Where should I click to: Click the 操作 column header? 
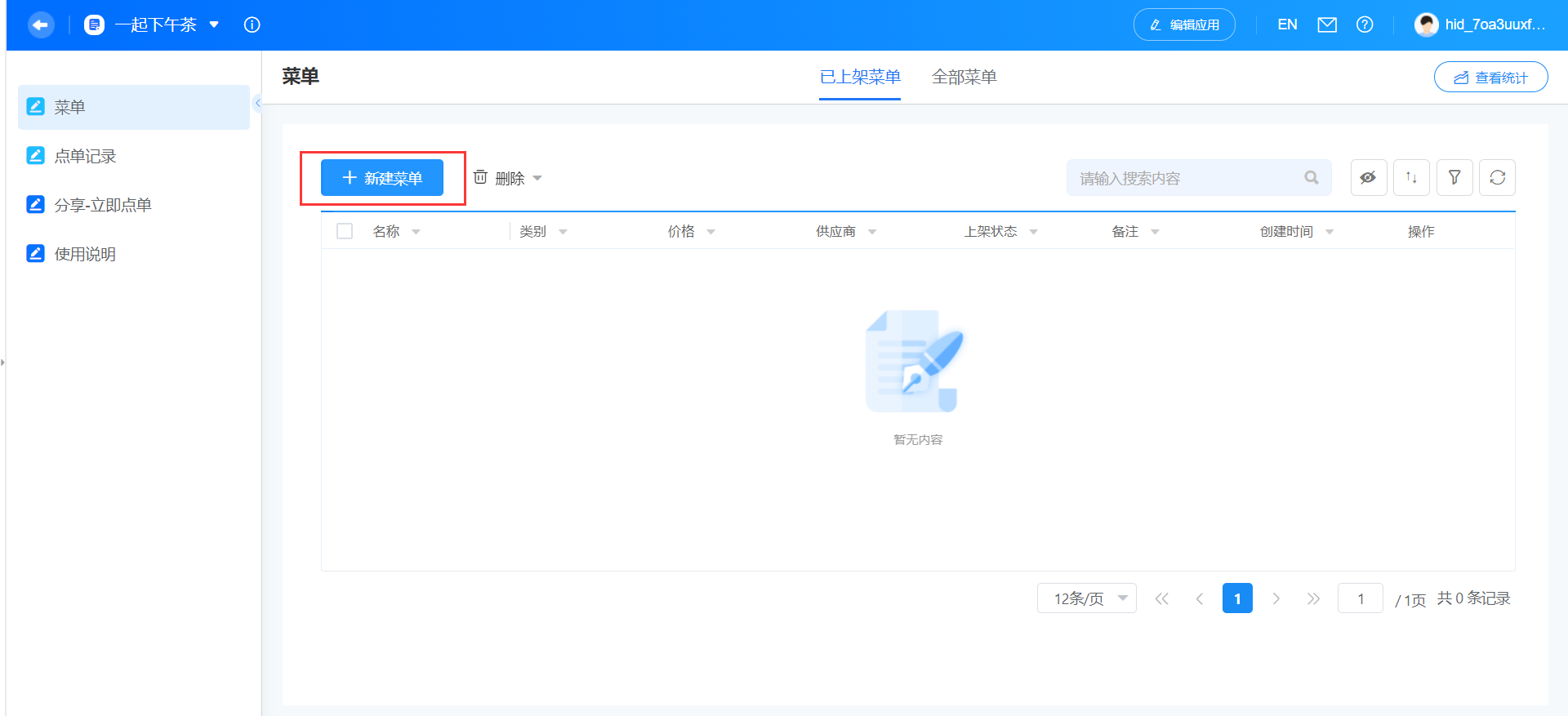[x=1421, y=232]
